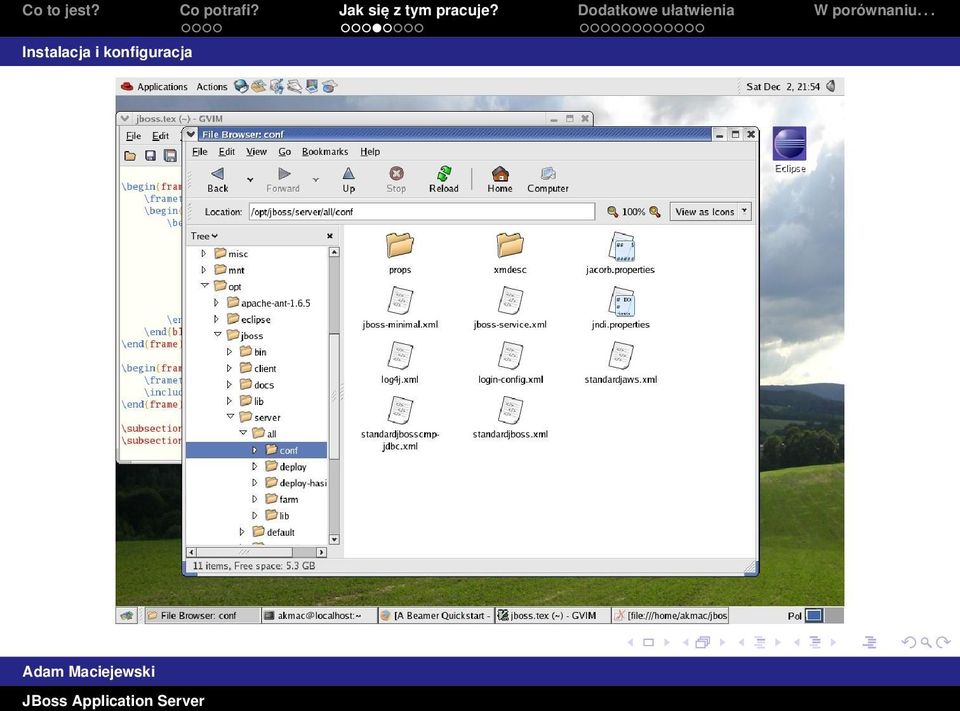
Task: Switch to jboss.tex GVIM taskbar button
Action: pyautogui.click(x=553, y=615)
